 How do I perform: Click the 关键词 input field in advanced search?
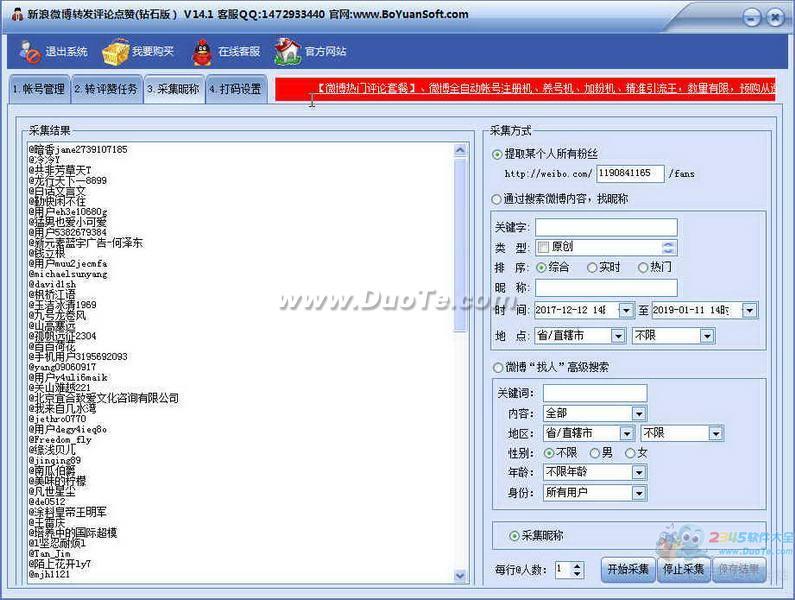[x=595, y=393]
